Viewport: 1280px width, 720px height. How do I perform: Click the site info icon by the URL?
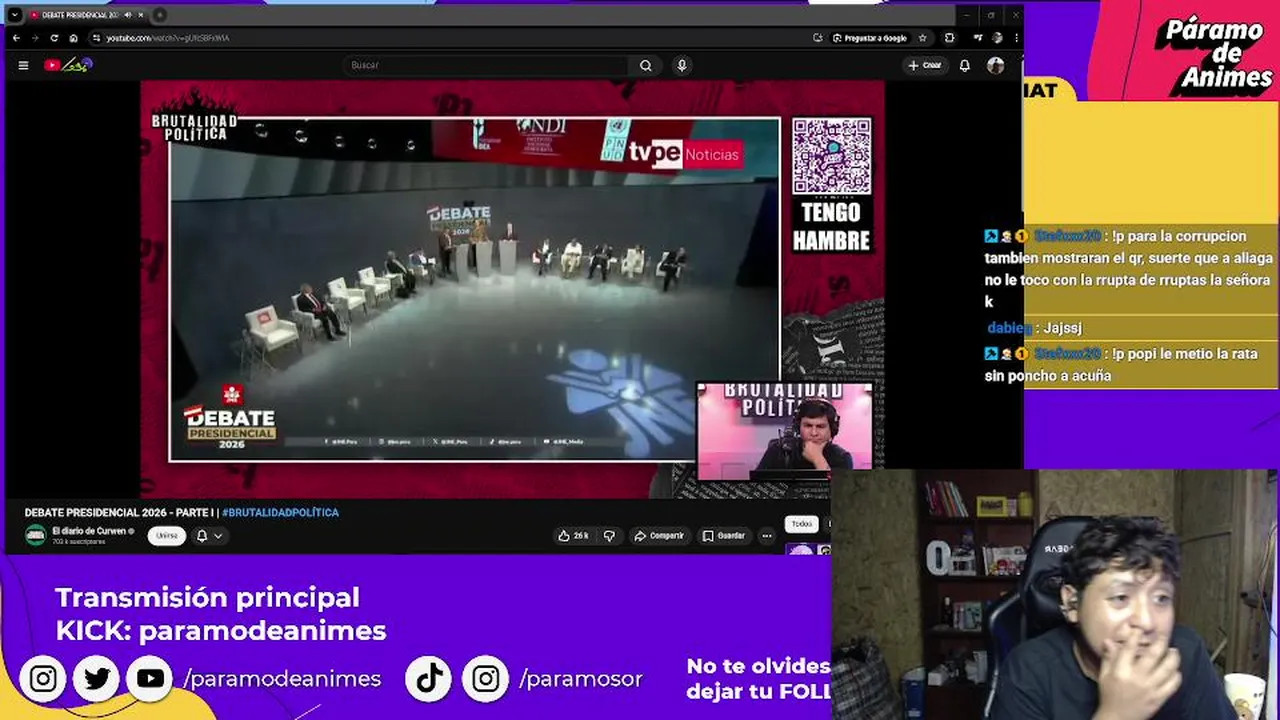(97, 38)
